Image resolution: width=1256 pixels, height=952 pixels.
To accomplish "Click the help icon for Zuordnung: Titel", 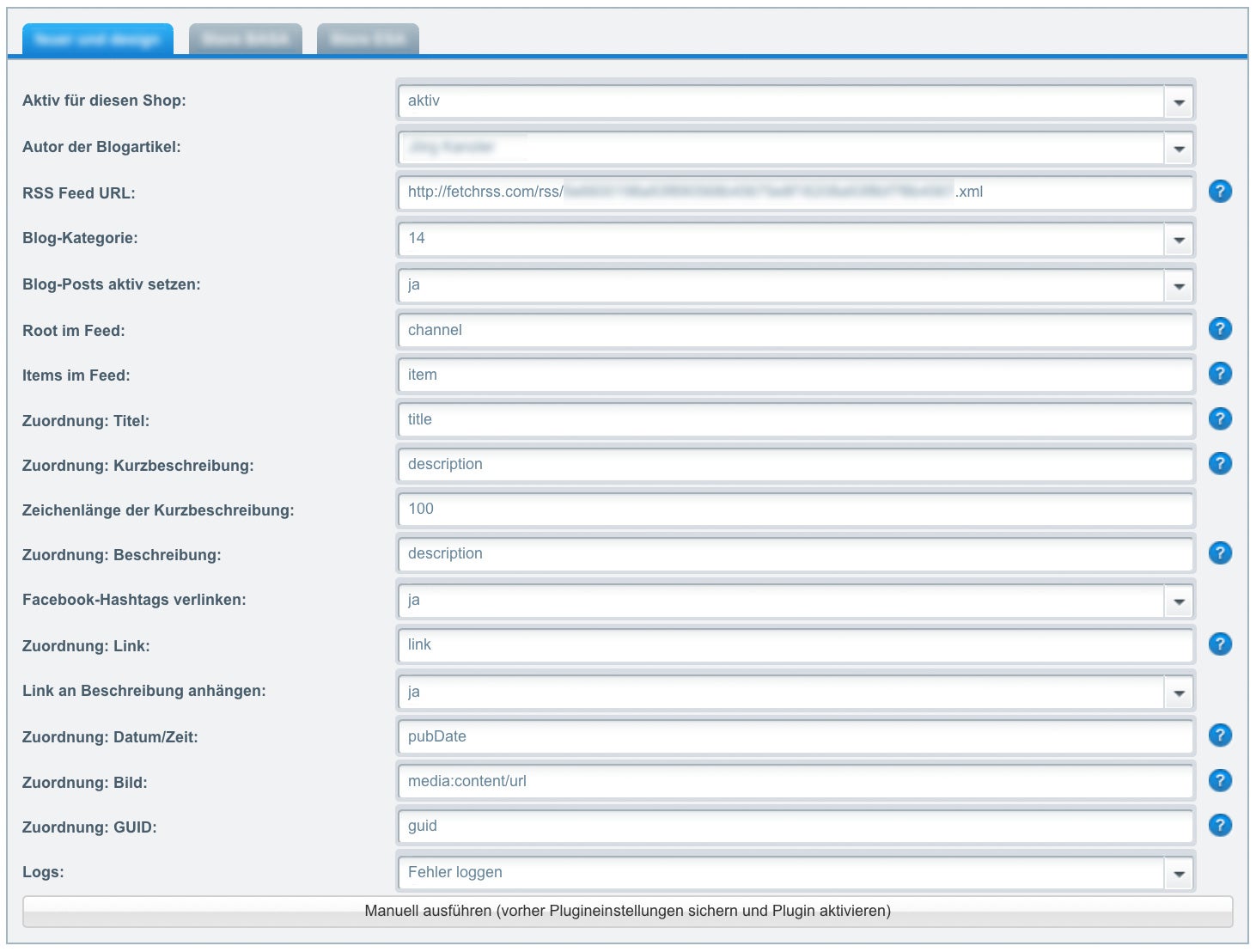I will (x=1220, y=418).
